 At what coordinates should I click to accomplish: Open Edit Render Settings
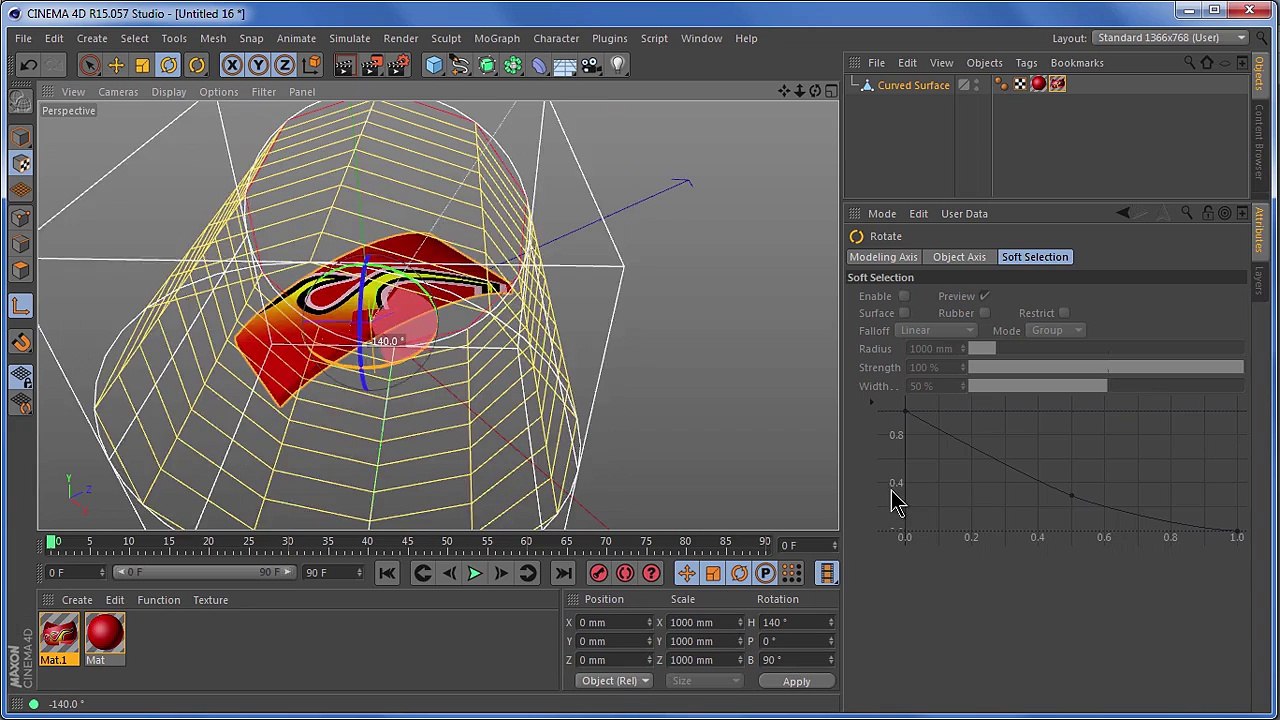click(x=398, y=65)
